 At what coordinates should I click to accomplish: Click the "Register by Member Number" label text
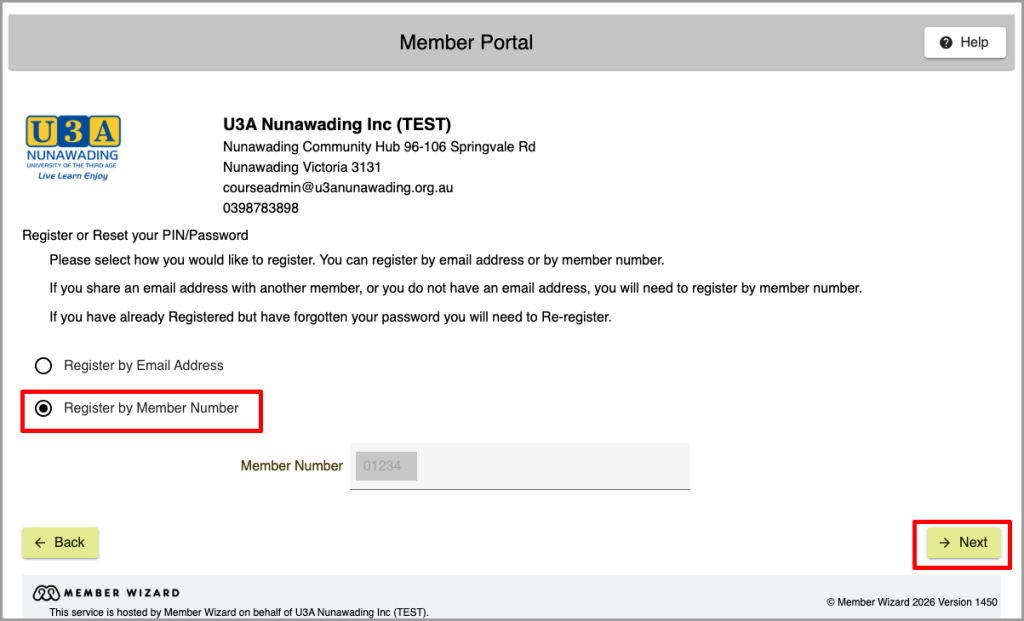(x=151, y=408)
